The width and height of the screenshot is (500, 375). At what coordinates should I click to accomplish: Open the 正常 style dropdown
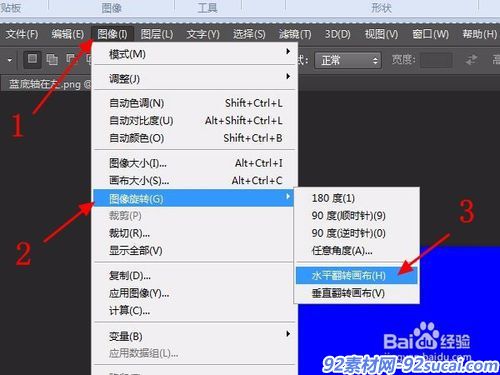coord(348,60)
